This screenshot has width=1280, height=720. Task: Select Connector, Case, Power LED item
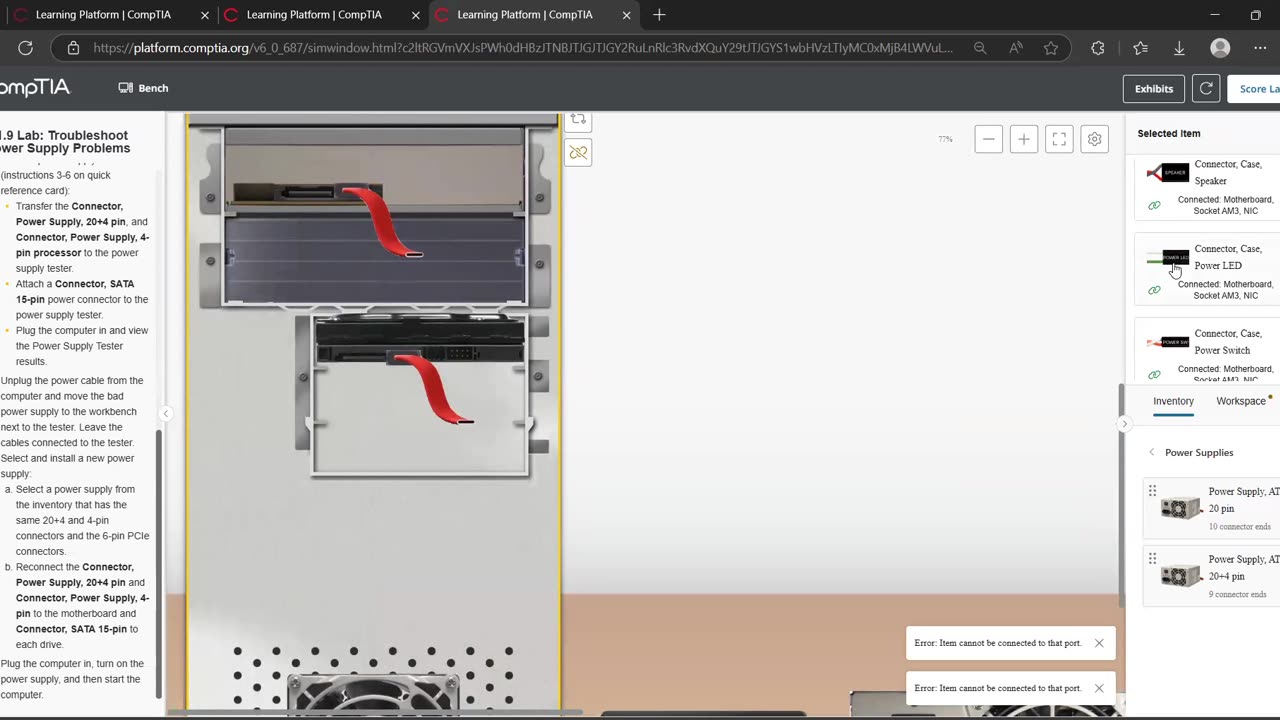click(x=1208, y=271)
